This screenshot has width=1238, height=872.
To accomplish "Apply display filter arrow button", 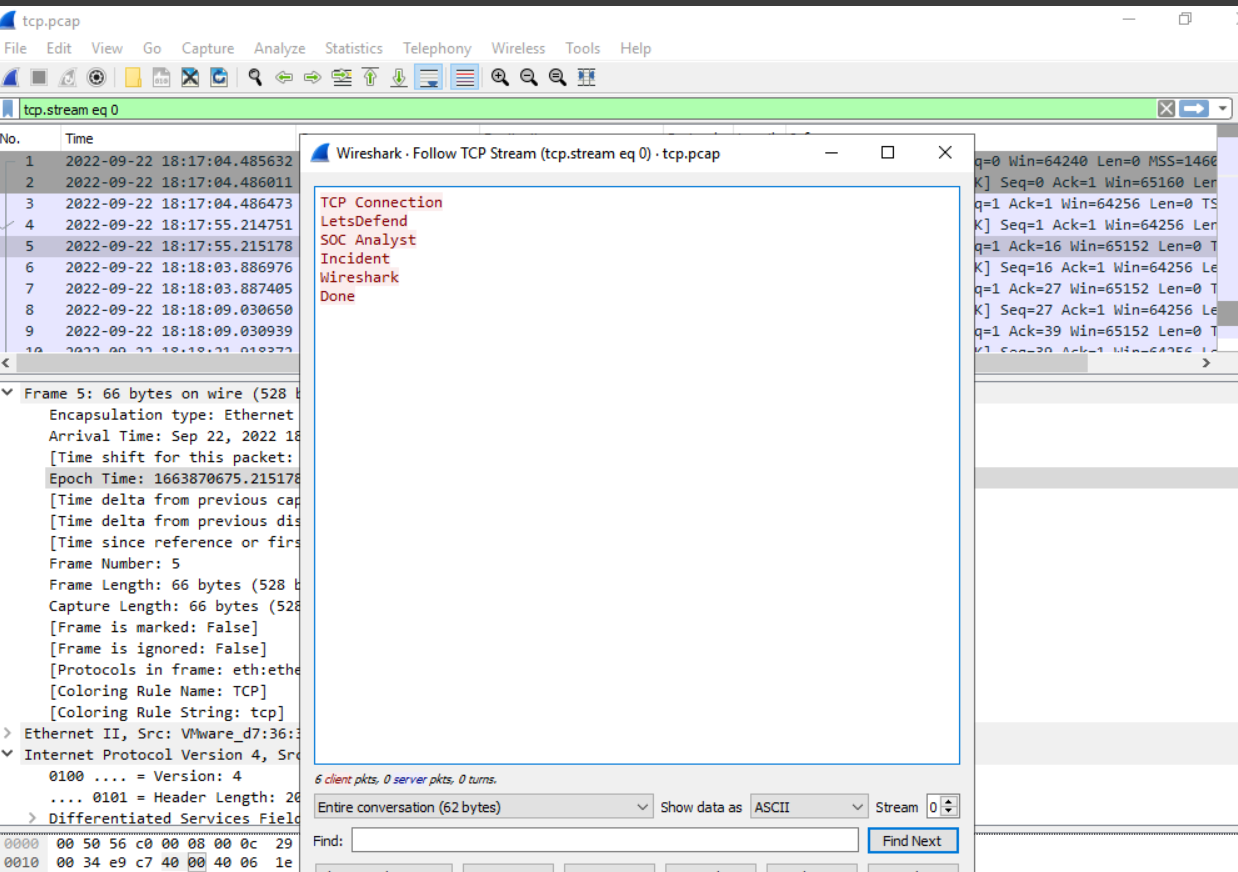I will 1194,109.
